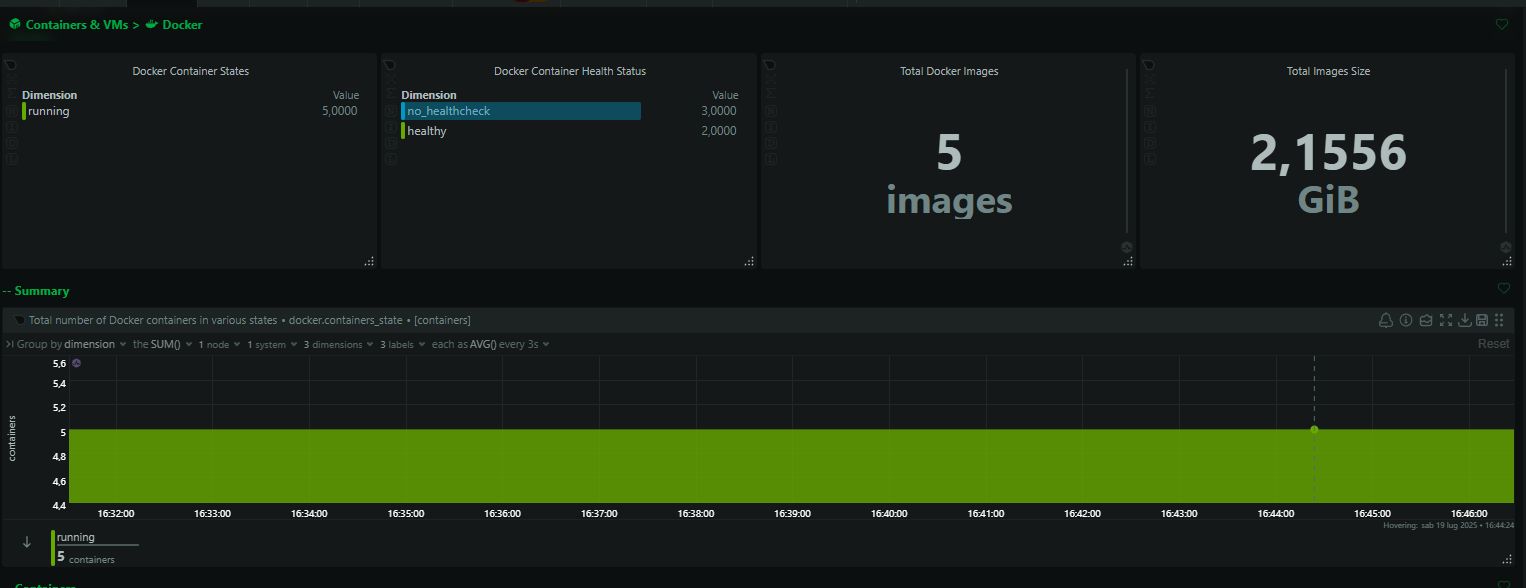1526x588 pixels.
Task: Click the Total Images Size card scrollbar
Action: [x=1507, y=150]
